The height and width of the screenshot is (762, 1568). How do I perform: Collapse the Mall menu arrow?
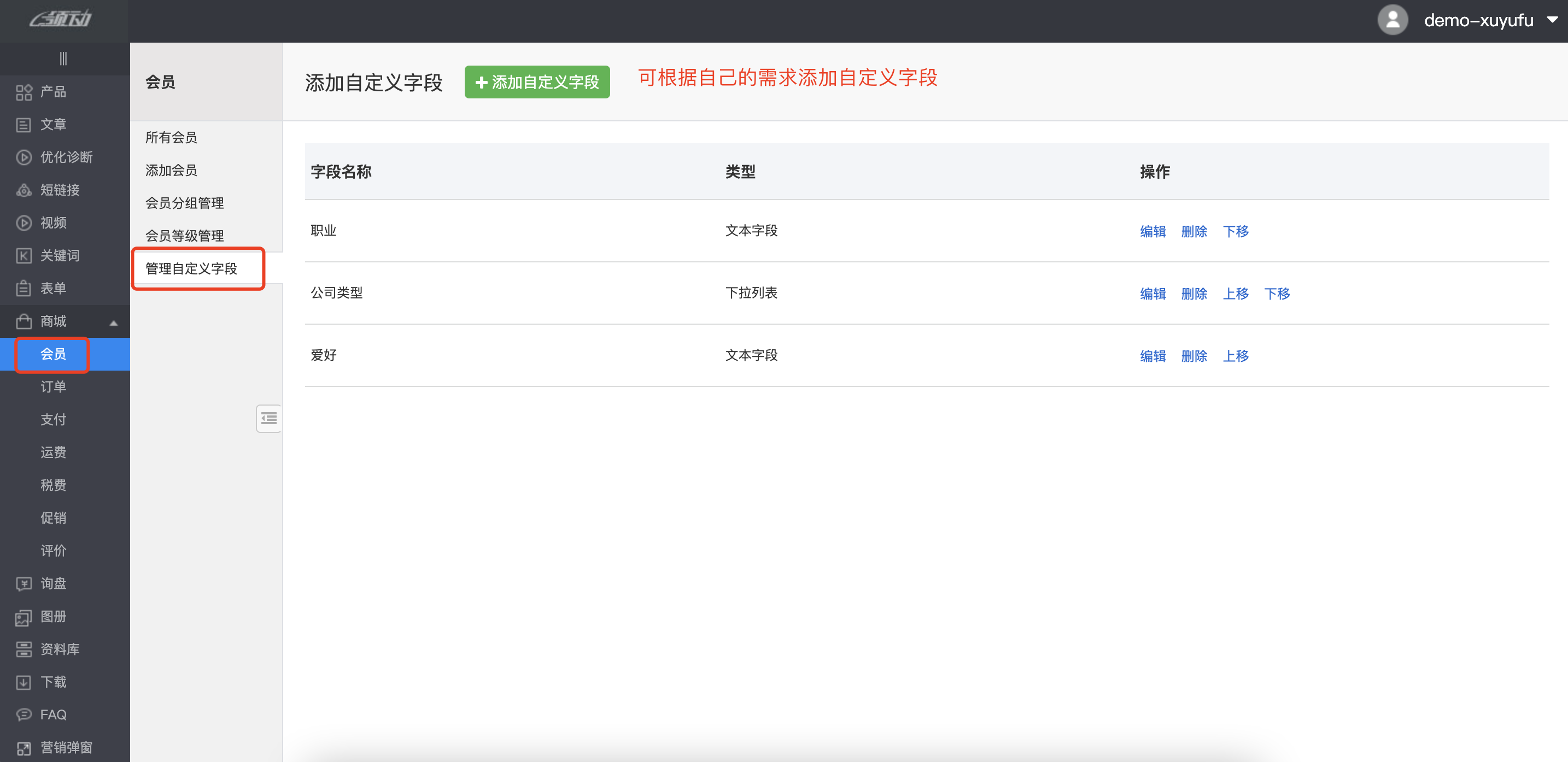(x=113, y=323)
